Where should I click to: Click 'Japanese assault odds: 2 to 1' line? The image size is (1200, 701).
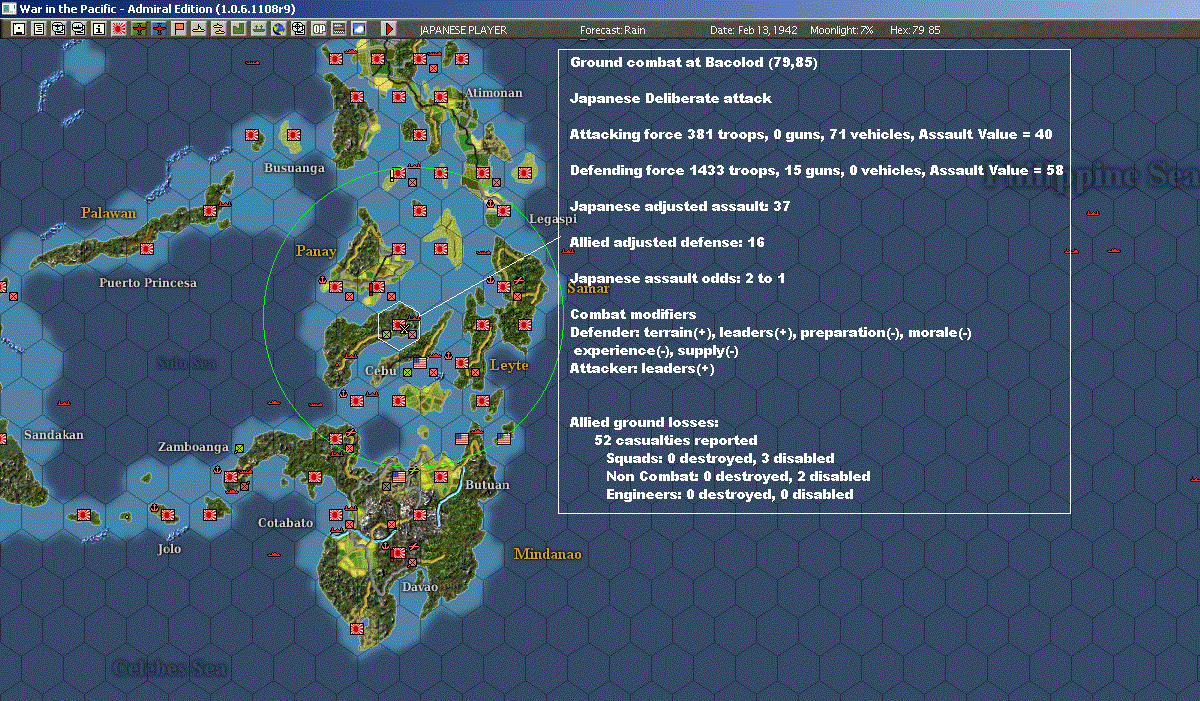click(677, 278)
